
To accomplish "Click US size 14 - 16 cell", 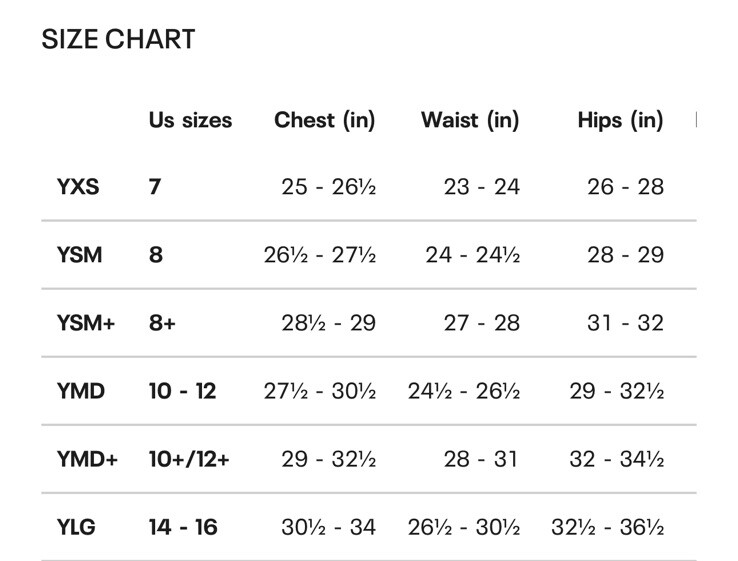I will coord(183,527).
